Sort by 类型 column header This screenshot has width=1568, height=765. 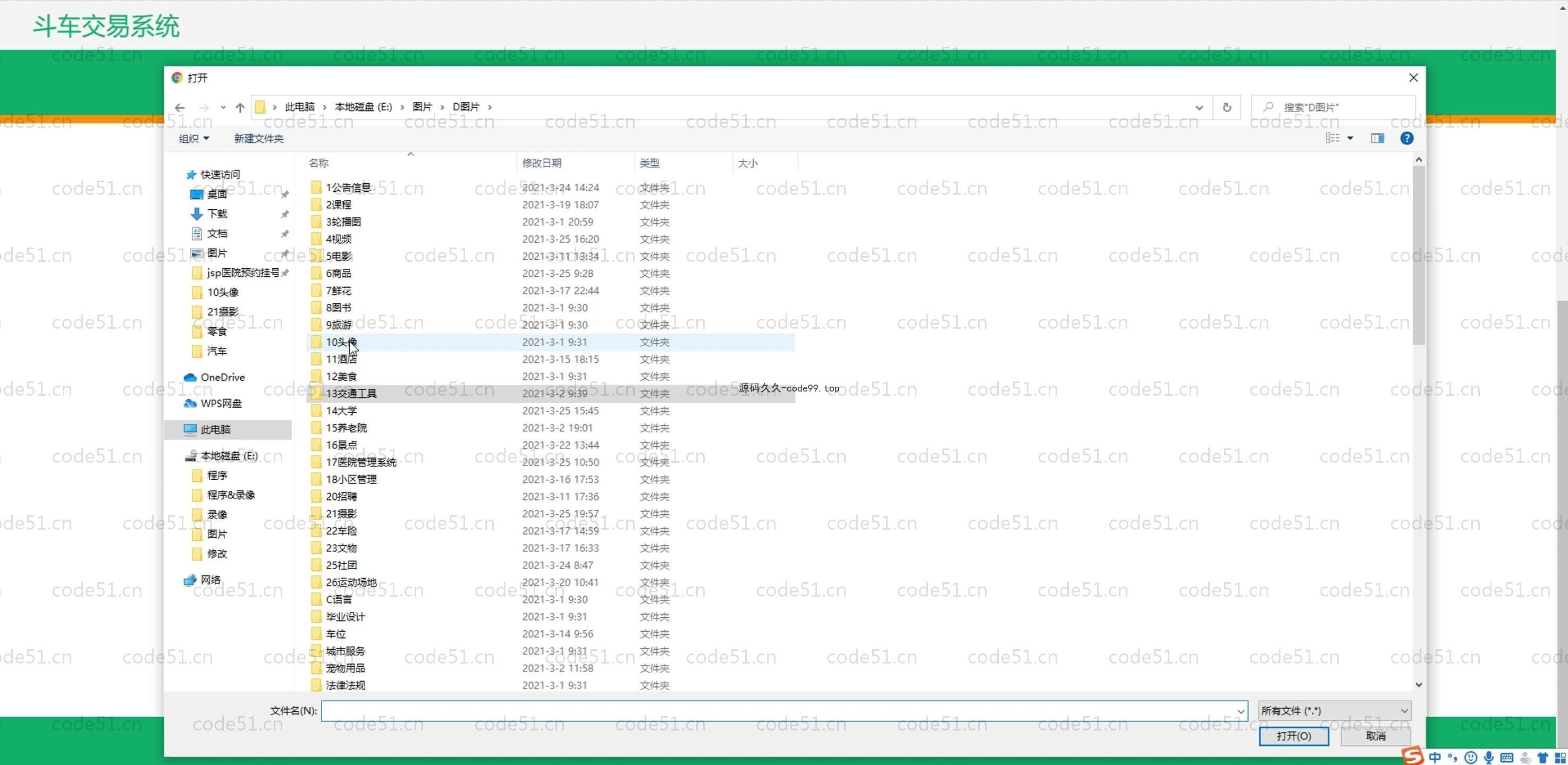(650, 163)
